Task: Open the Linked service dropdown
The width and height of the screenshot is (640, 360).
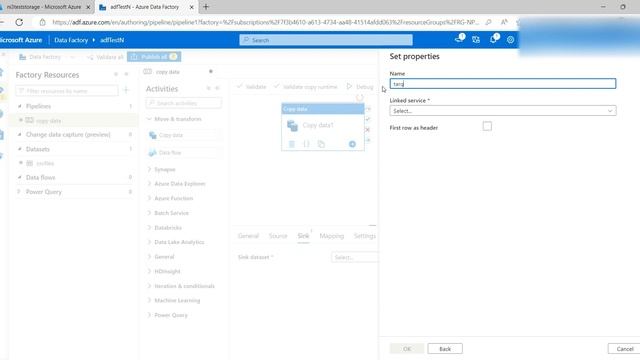Action: point(502,111)
